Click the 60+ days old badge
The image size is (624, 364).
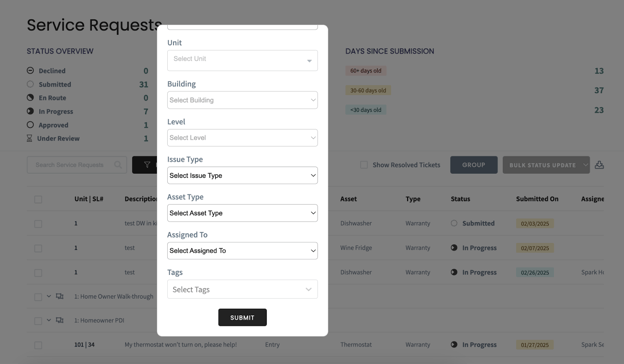[x=366, y=71]
